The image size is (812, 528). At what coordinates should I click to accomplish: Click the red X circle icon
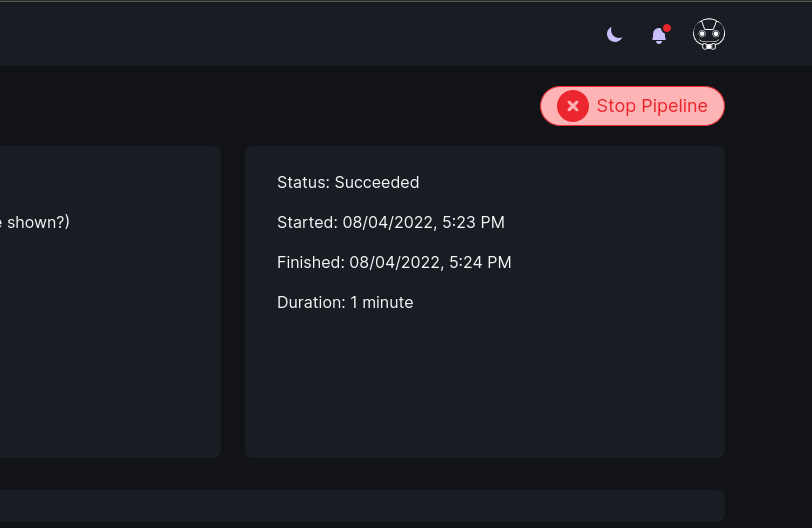pyautogui.click(x=573, y=106)
